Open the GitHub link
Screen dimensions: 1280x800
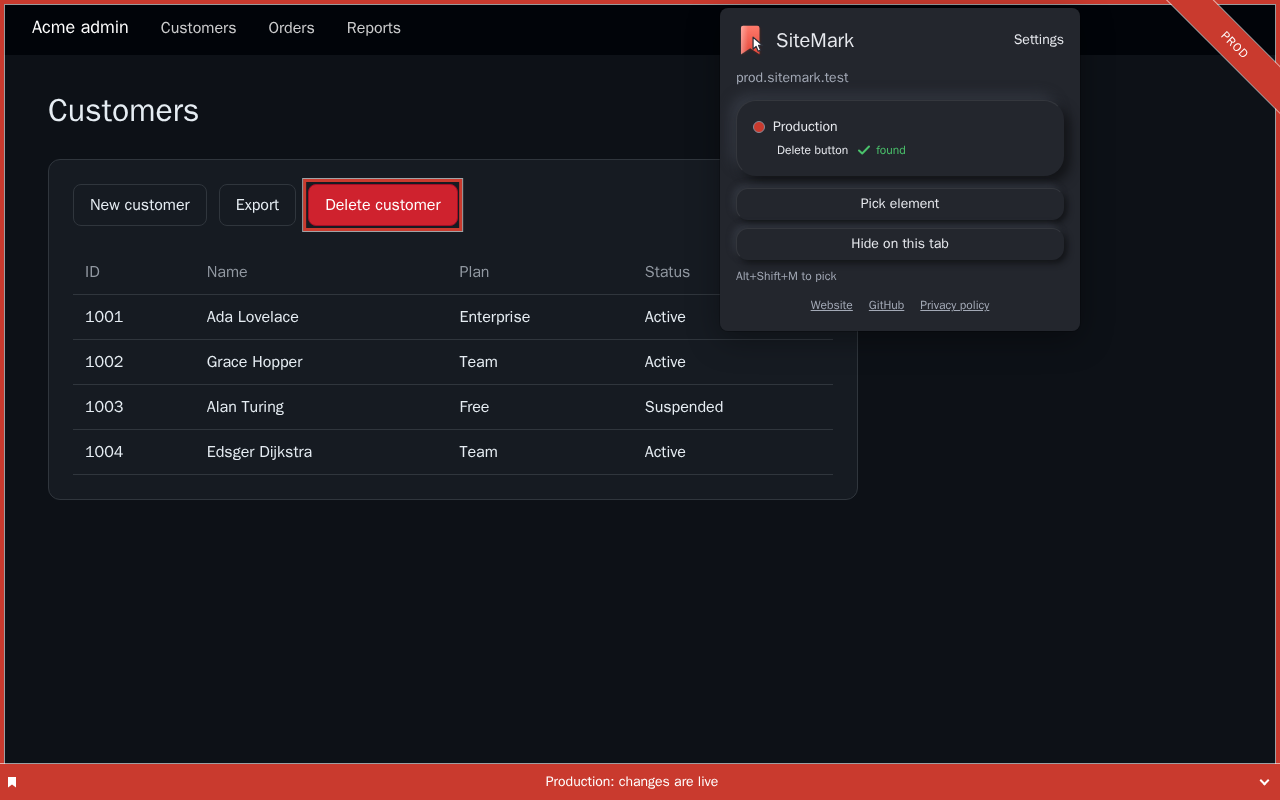[x=886, y=305]
